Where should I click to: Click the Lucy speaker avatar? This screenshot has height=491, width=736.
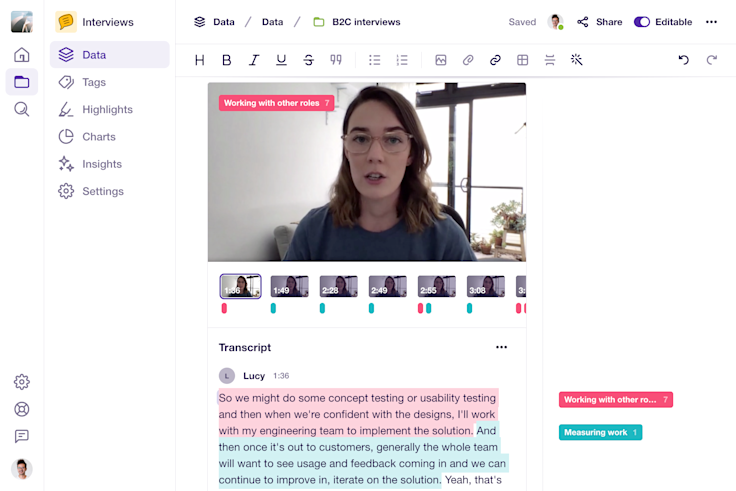227,376
